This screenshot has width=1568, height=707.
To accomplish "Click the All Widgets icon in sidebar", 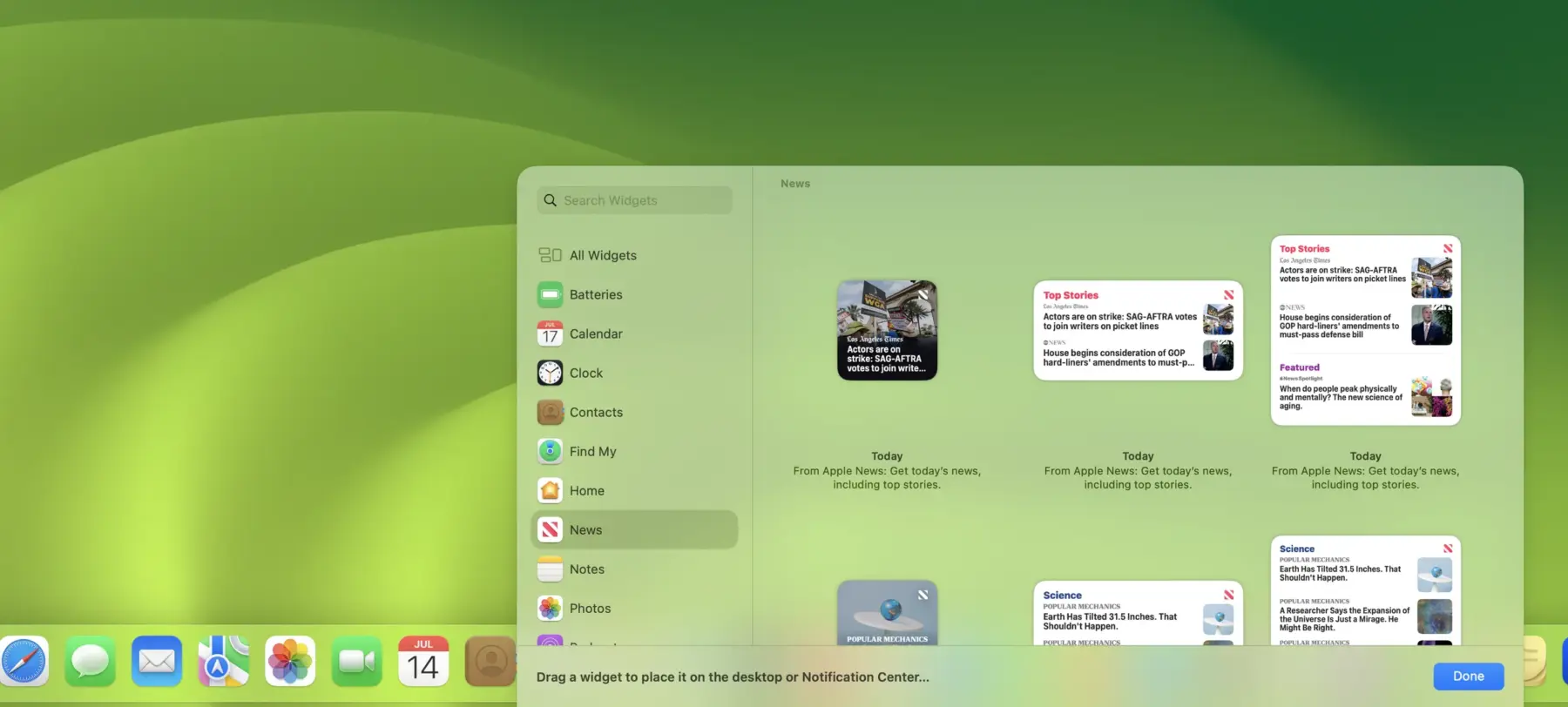I will coord(550,255).
